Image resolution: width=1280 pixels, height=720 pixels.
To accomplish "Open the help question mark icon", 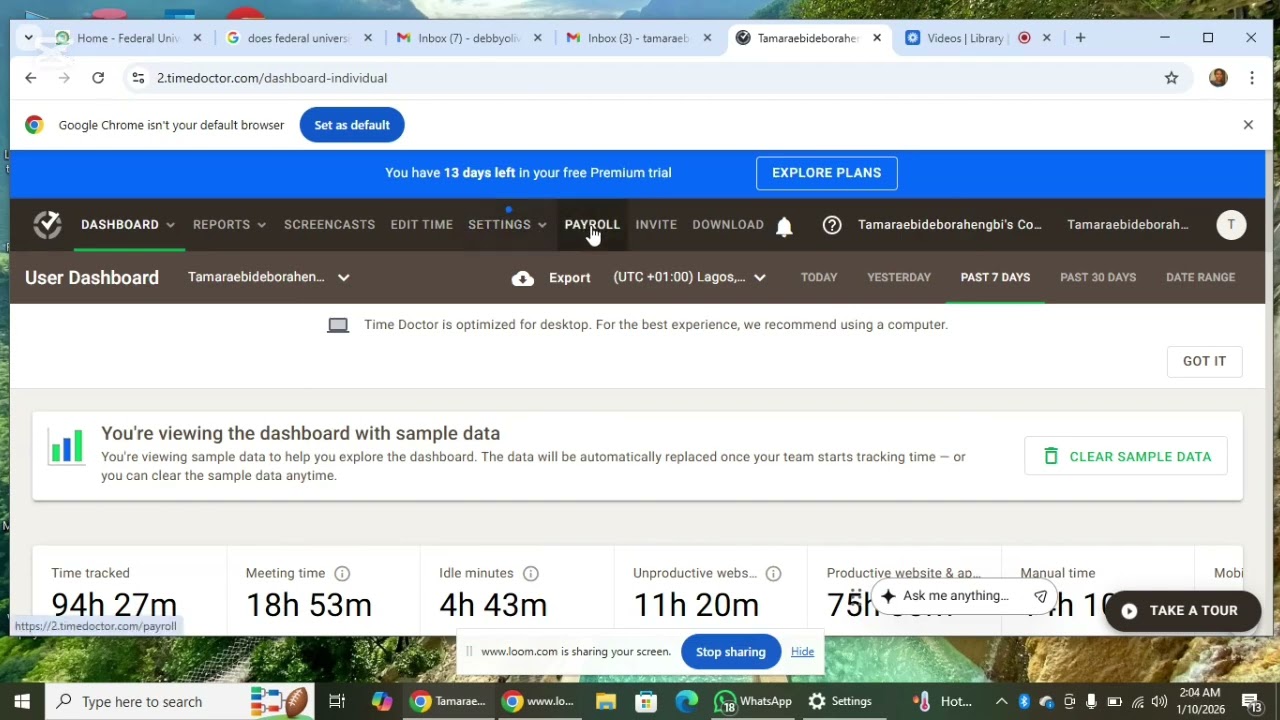I will pos(832,225).
